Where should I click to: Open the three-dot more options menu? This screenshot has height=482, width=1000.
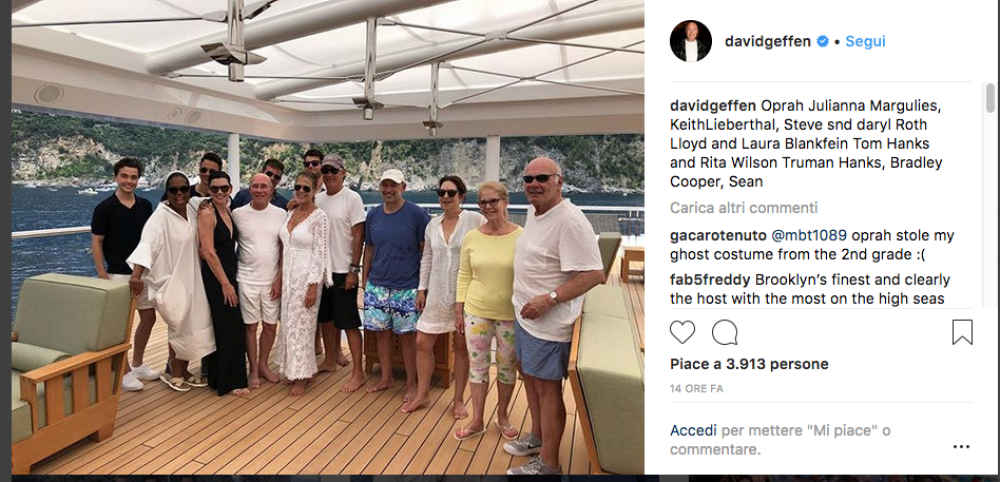click(961, 447)
